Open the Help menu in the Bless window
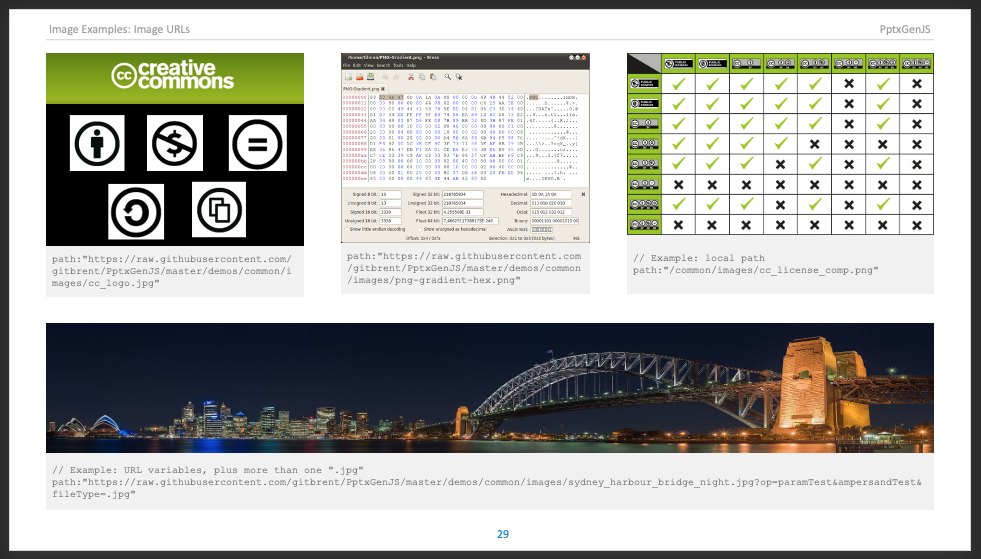 coord(411,65)
